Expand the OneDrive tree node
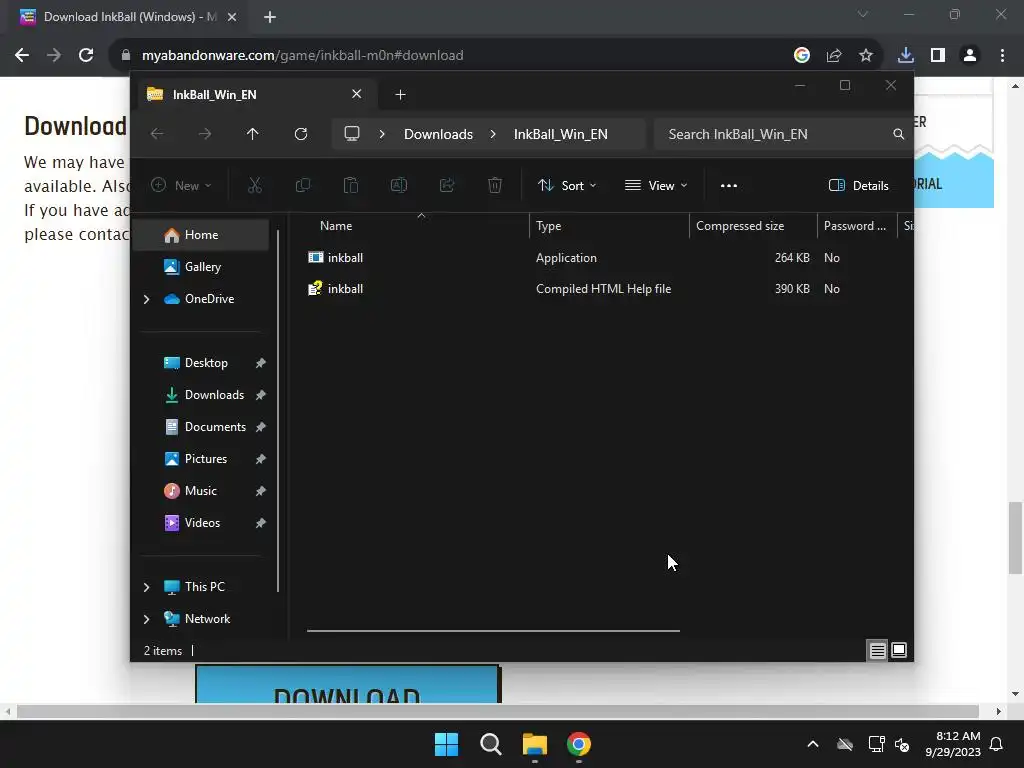The image size is (1024, 768). [146, 299]
